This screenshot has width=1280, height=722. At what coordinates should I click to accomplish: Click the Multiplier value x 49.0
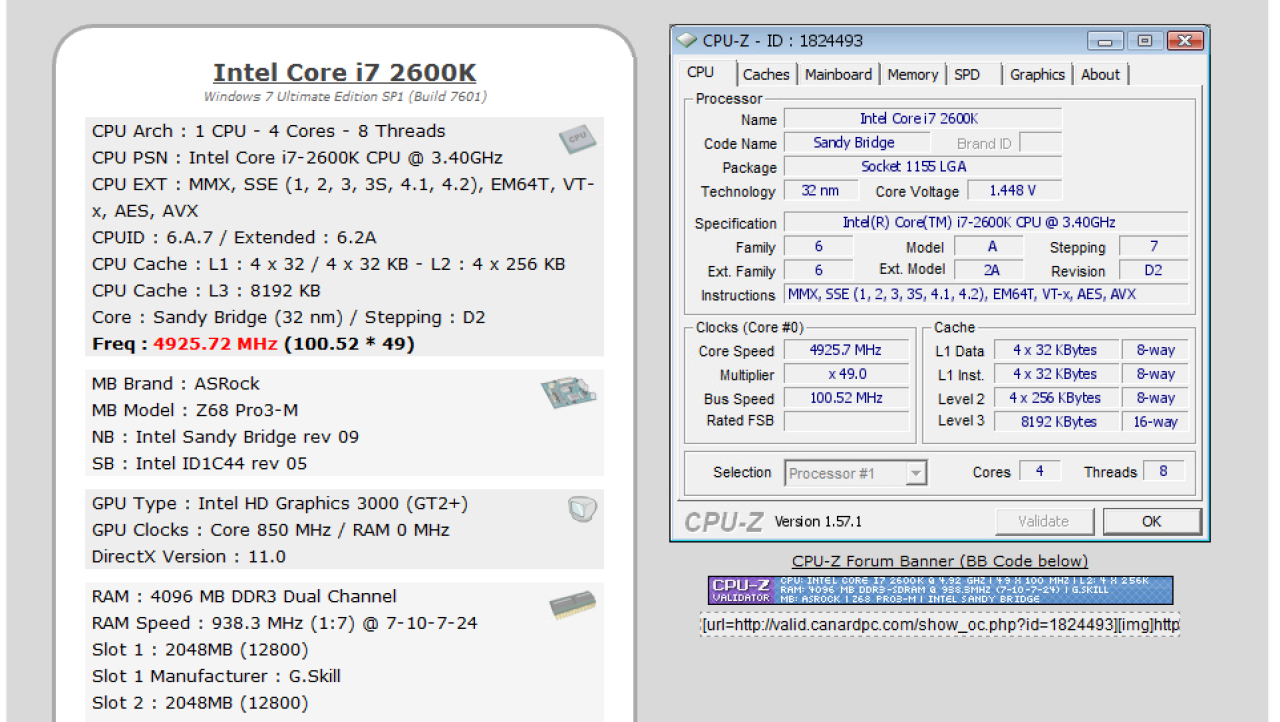(847, 375)
